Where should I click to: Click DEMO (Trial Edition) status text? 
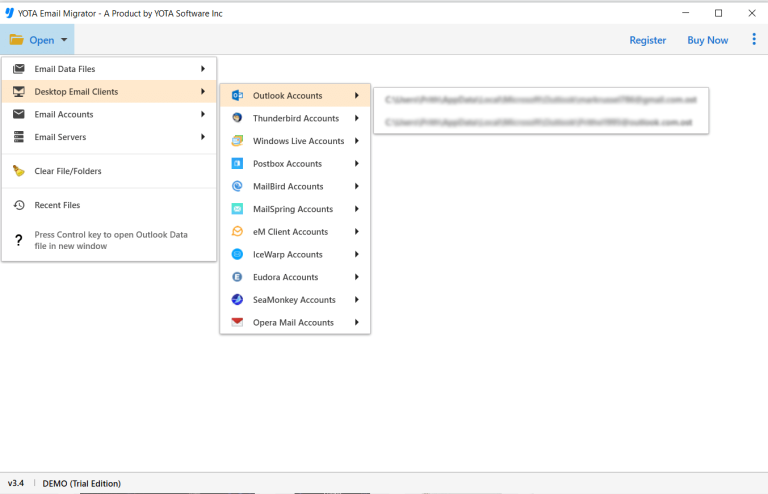pyautogui.click(x=81, y=483)
